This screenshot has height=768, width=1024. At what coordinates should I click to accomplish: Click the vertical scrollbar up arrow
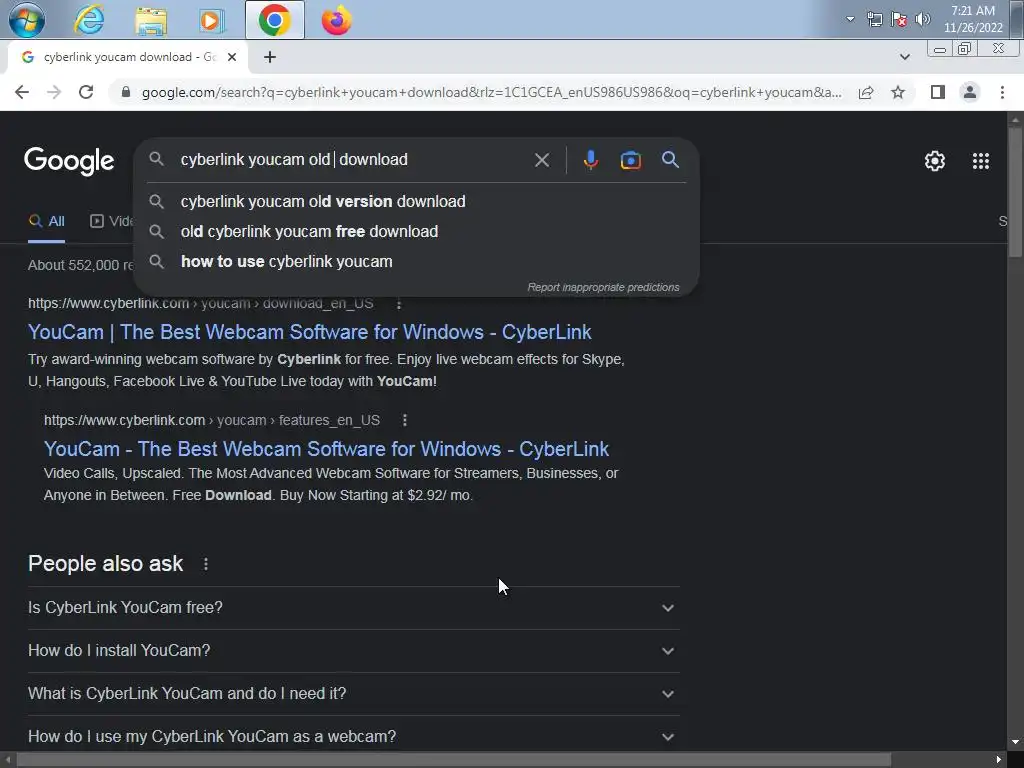pos(1015,120)
